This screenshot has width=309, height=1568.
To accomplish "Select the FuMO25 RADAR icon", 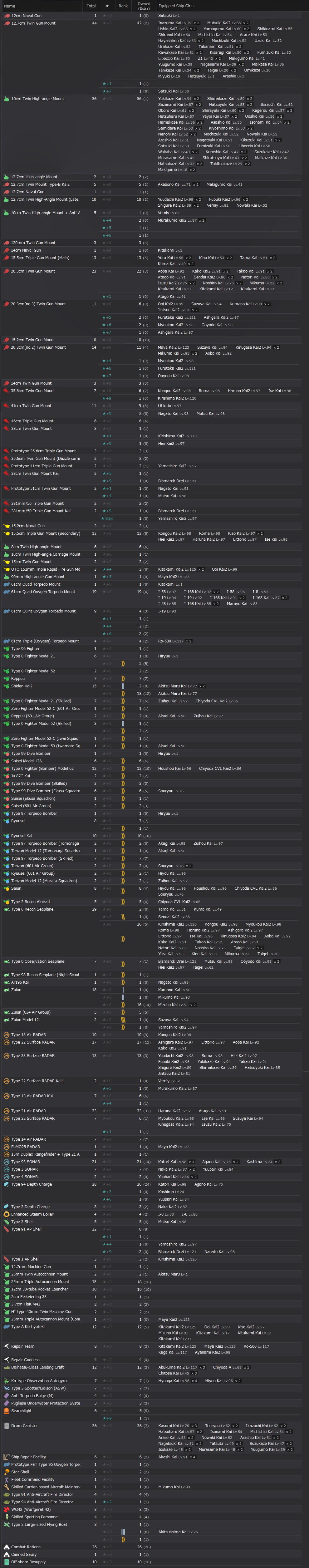I will point(7,1147).
